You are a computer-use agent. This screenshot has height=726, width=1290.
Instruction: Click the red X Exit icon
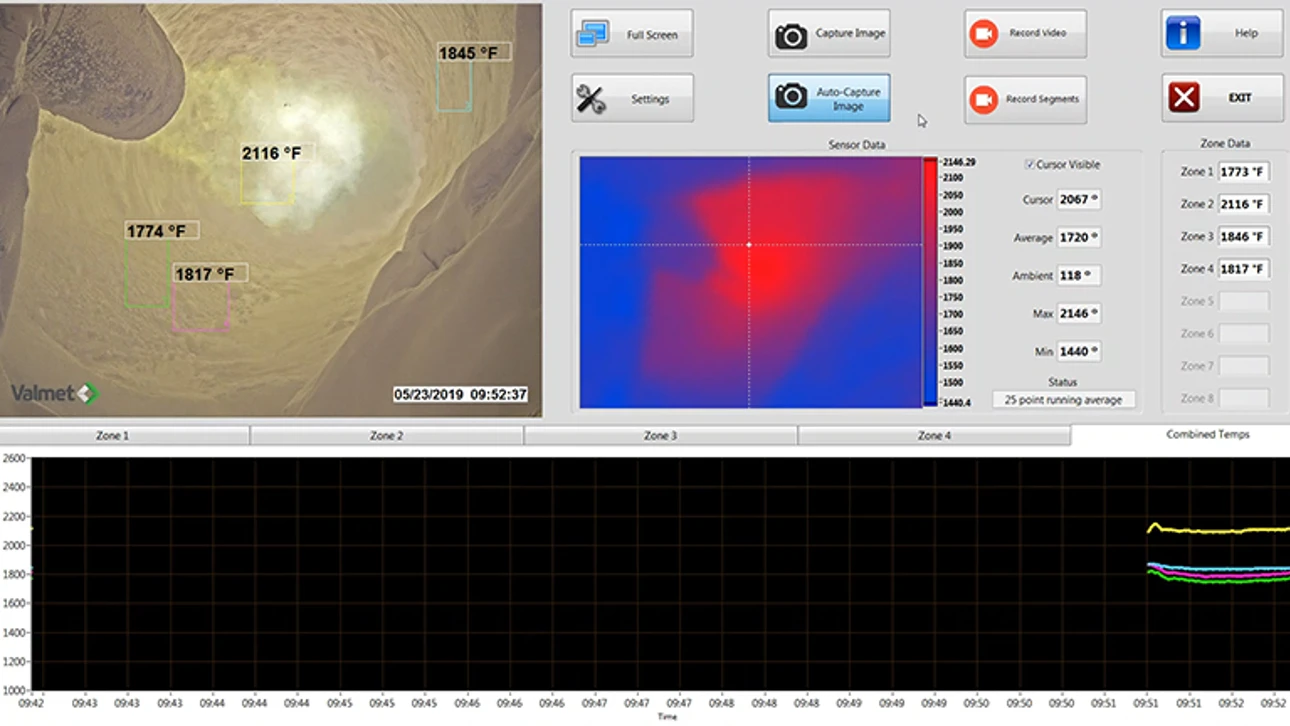coord(1184,98)
